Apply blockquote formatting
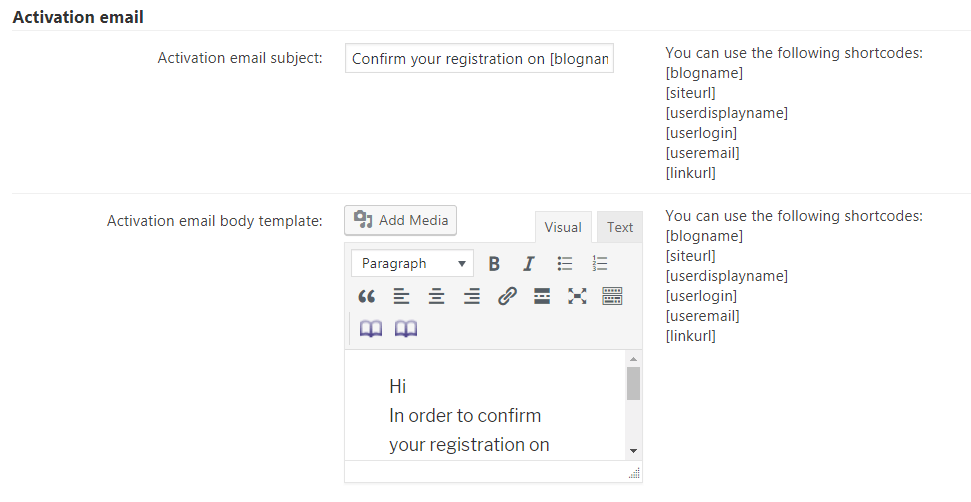This screenshot has height=502, width=971. click(367, 296)
